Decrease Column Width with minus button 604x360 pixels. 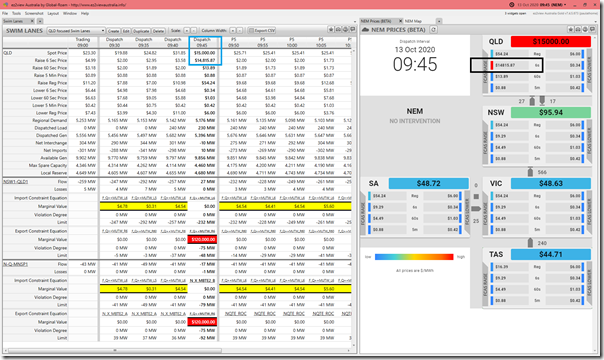coord(240,30)
